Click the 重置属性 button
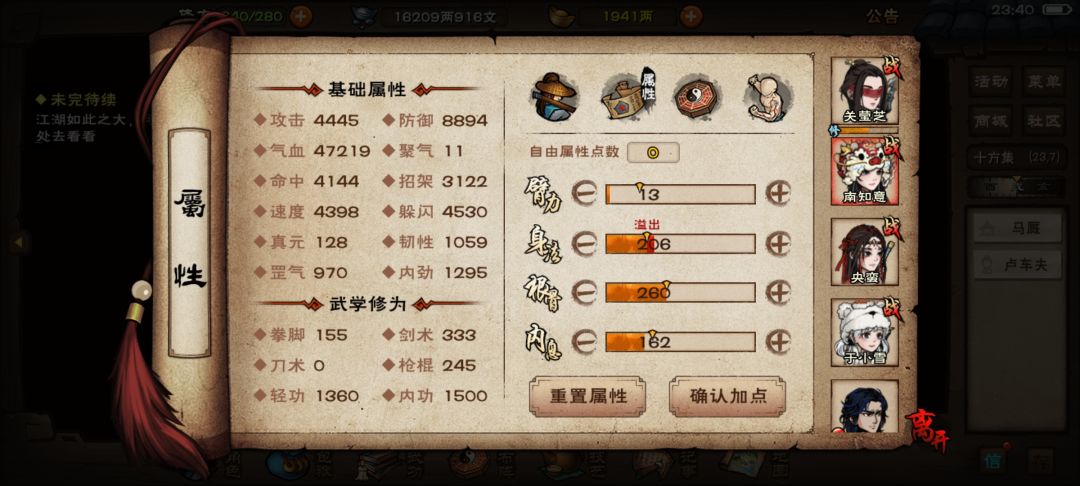Viewport: 1080px width, 486px height. tap(588, 397)
